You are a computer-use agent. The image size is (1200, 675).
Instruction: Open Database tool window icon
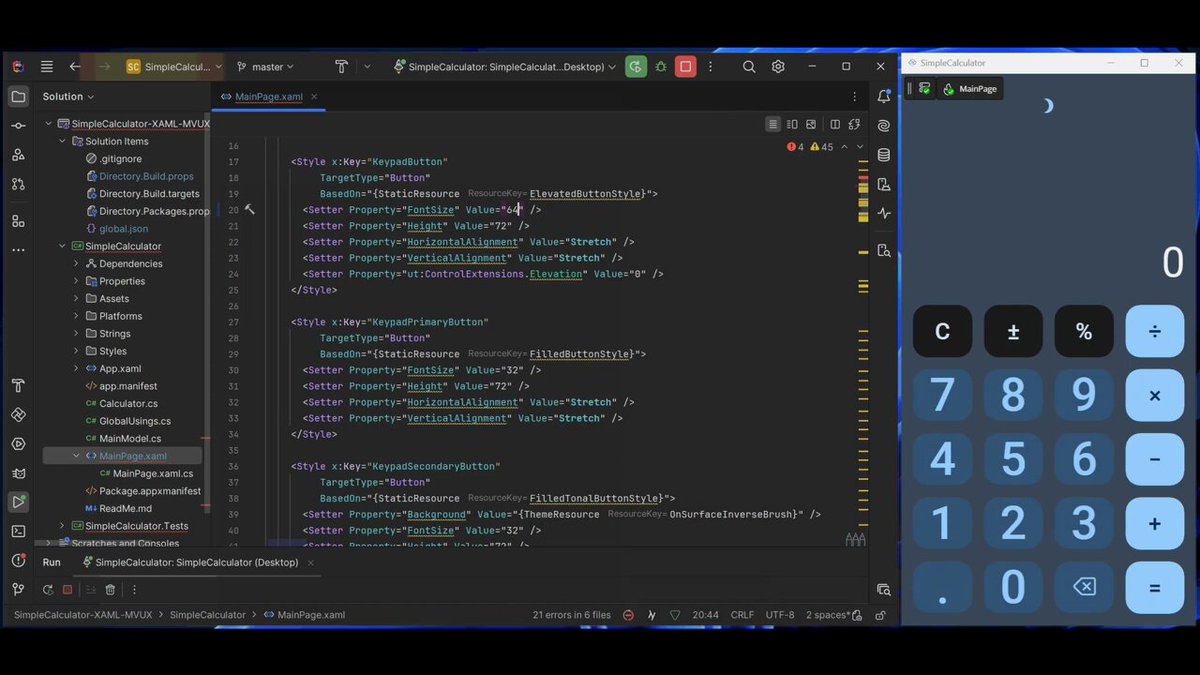click(884, 155)
